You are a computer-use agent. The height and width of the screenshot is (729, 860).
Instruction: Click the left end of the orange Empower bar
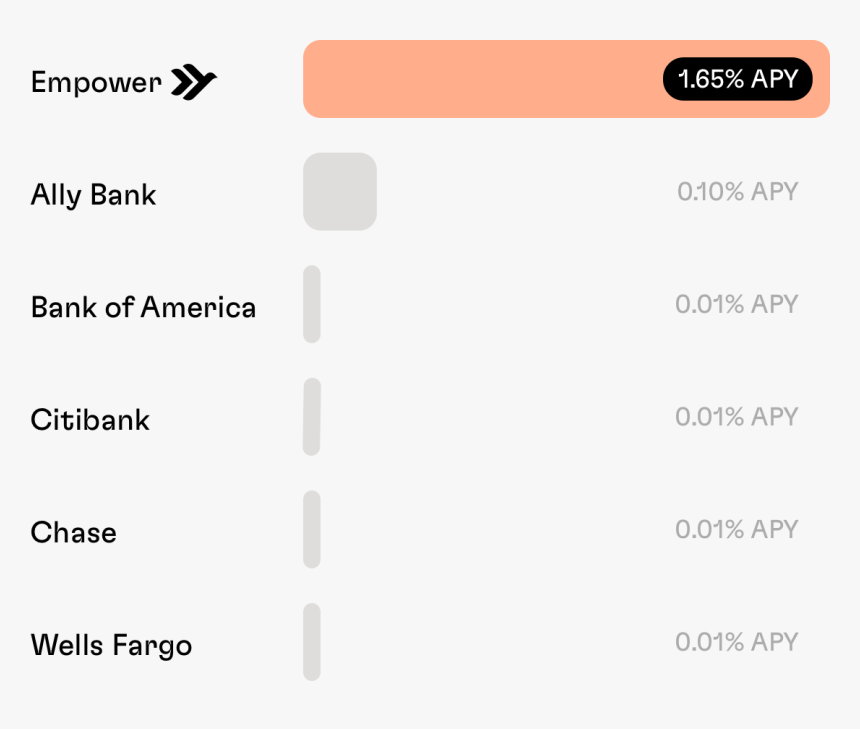(316, 79)
